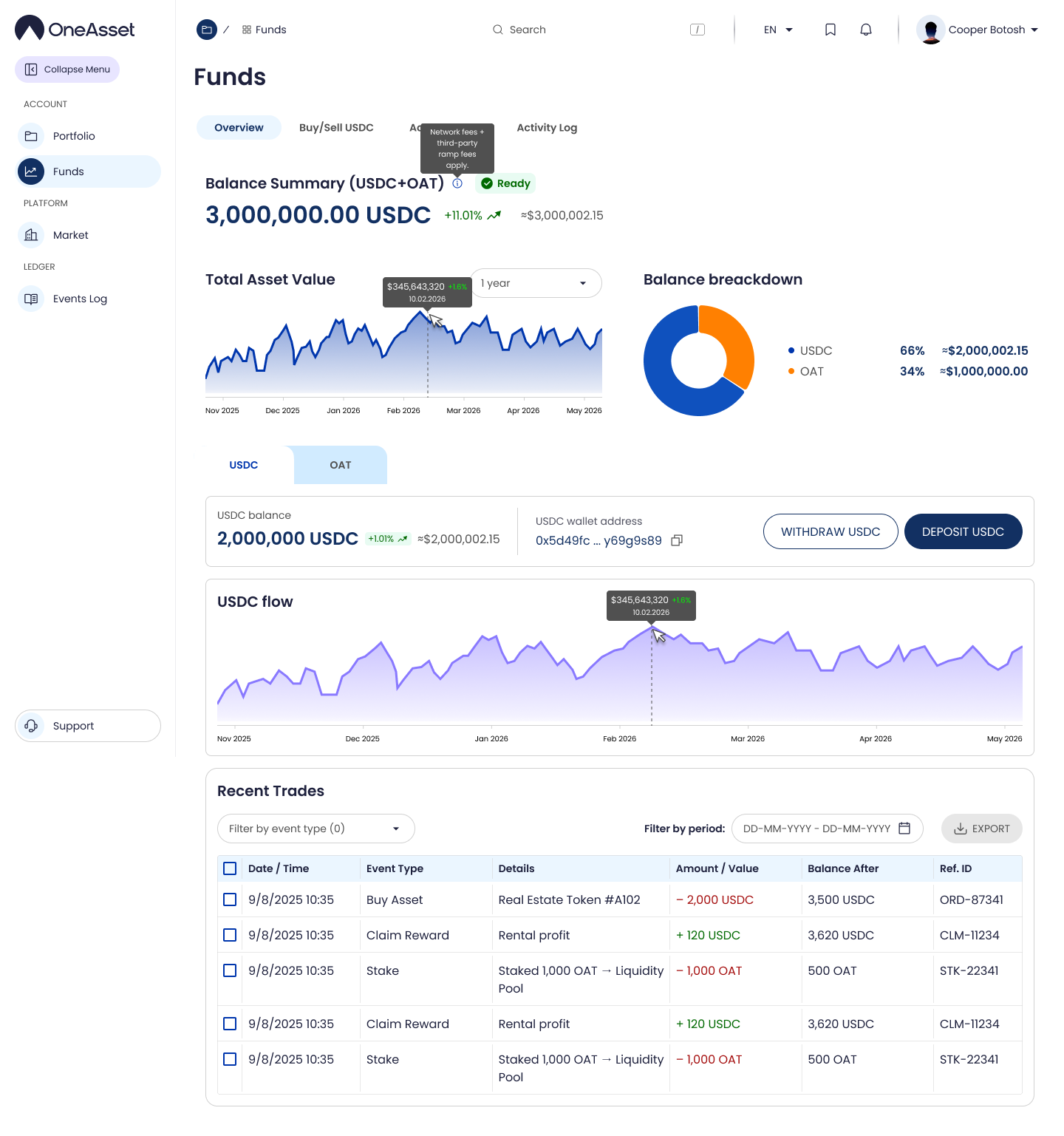Click the bookmark icon in header
The width and height of the screenshot is (1064, 1136).
(x=831, y=30)
